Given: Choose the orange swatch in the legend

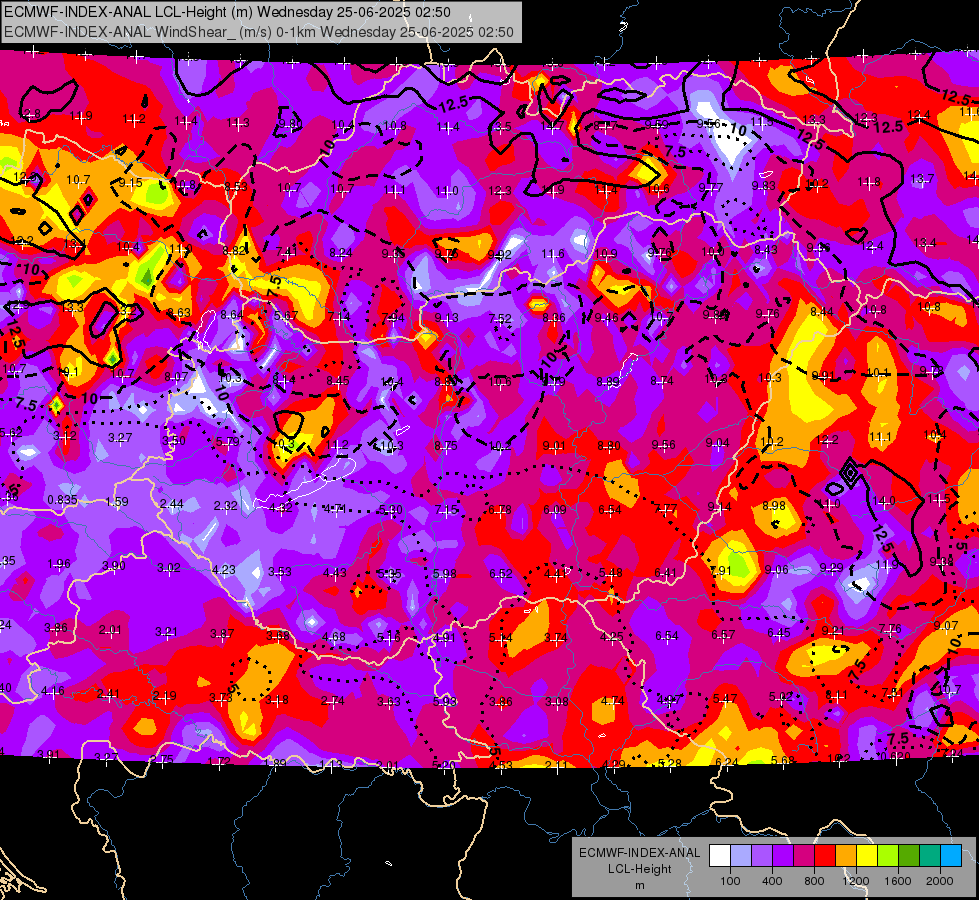Looking at the screenshot, I should point(846,855).
